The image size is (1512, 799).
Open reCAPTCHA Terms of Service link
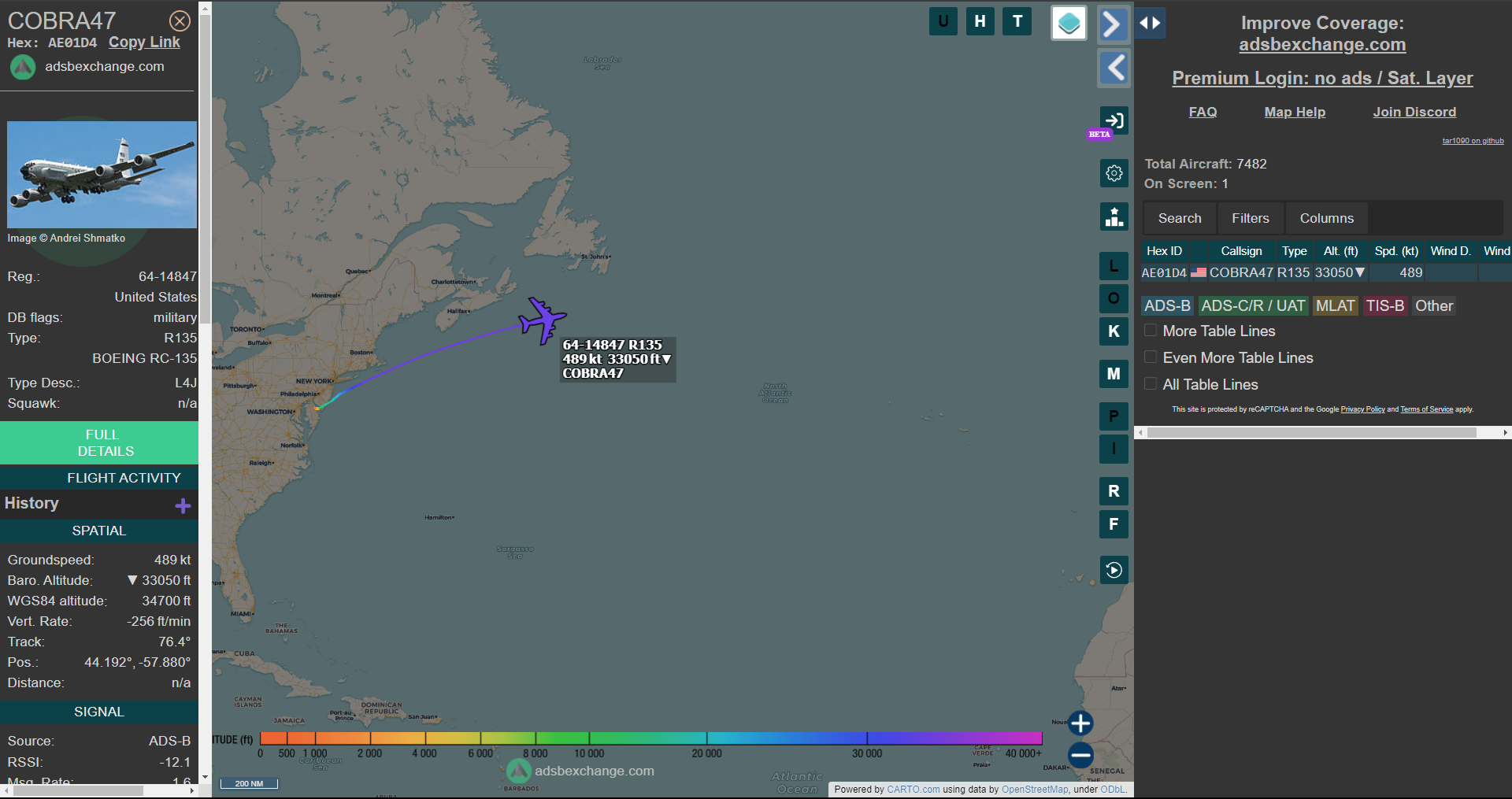[1426, 409]
